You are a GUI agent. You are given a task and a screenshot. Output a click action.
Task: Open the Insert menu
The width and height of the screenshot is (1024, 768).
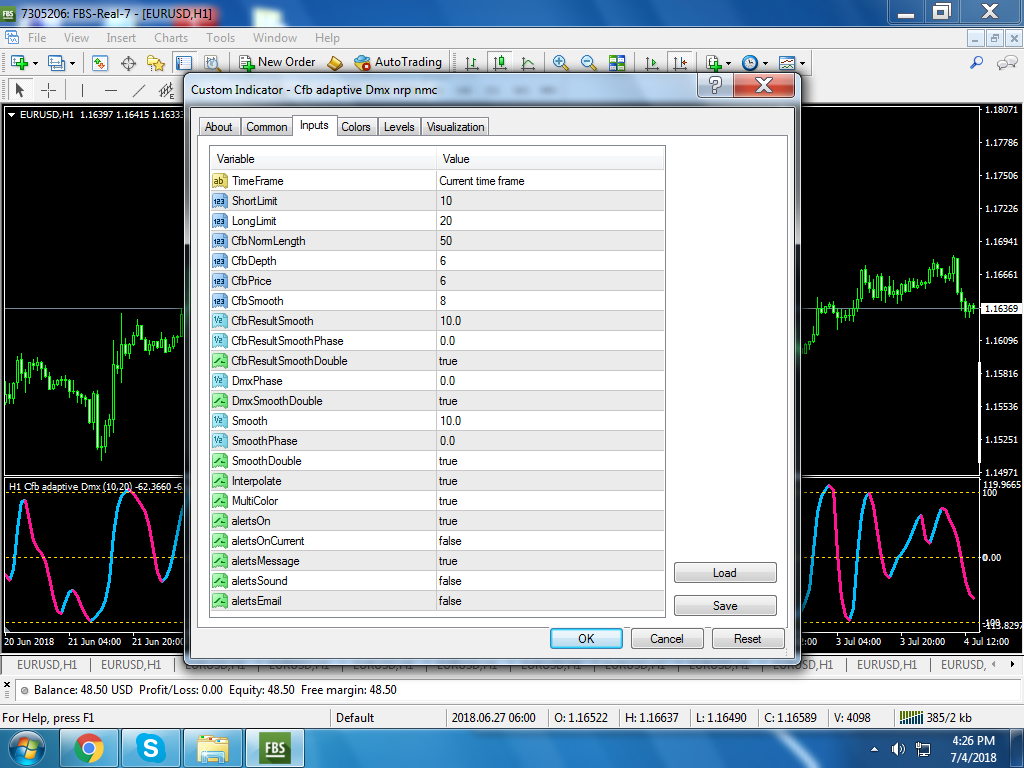[121, 38]
